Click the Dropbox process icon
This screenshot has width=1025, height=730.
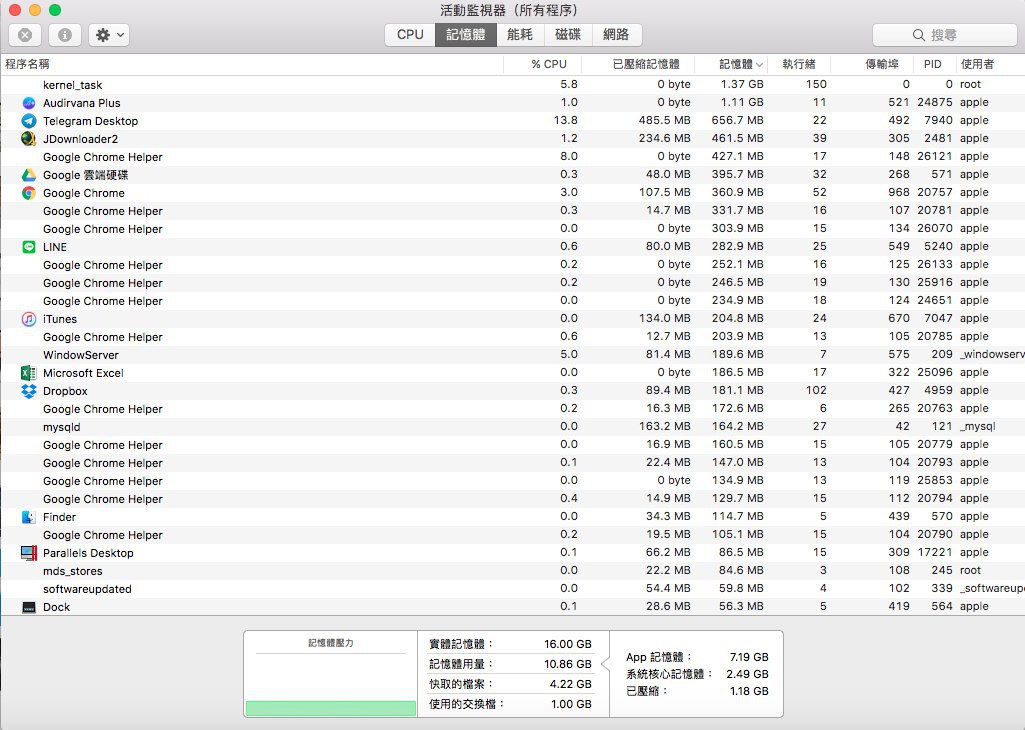pyautogui.click(x=29, y=391)
